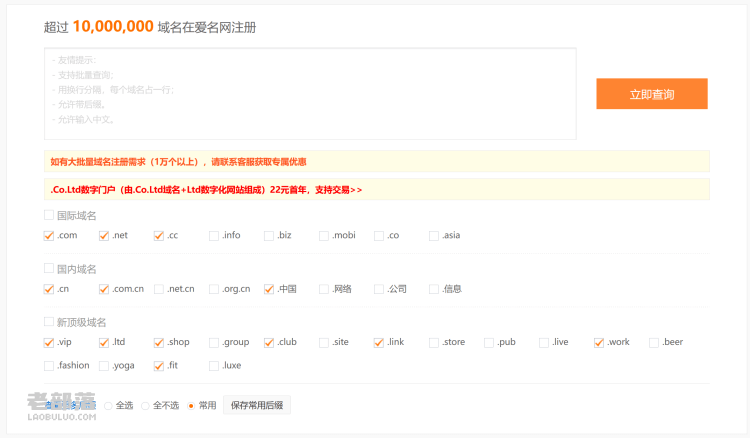Tick the .mobi checkbox
The image size is (750, 438).
324,235
